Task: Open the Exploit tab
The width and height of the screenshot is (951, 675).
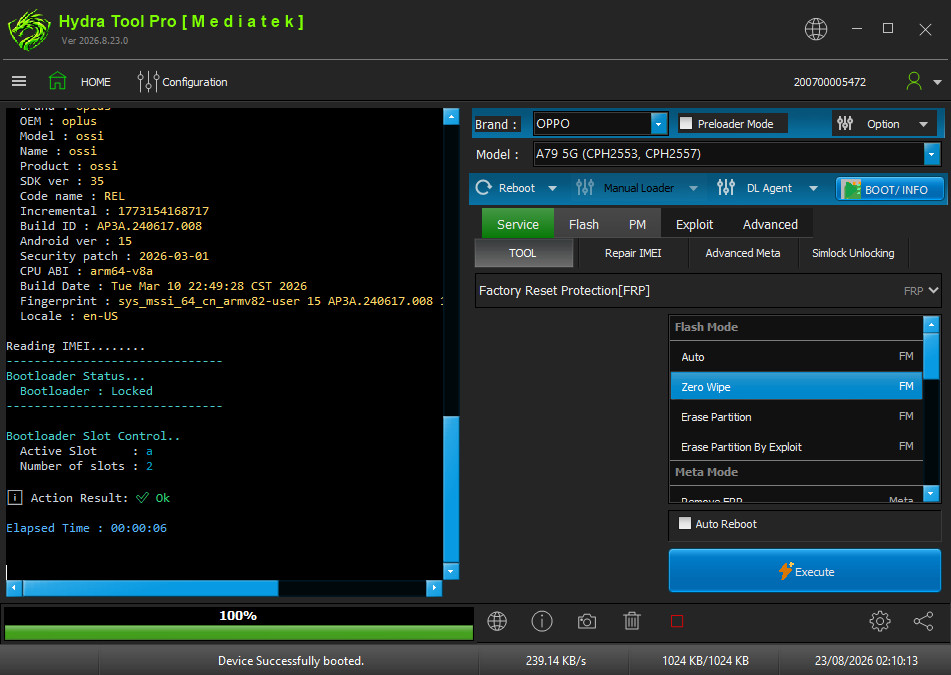Action: (694, 224)
